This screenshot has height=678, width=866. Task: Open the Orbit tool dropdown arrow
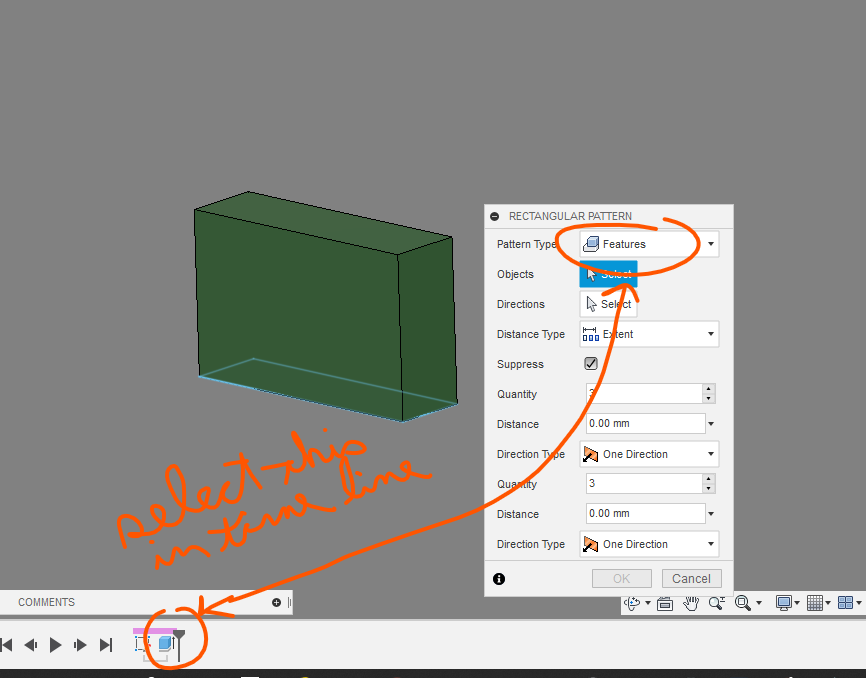coord(647,603)
